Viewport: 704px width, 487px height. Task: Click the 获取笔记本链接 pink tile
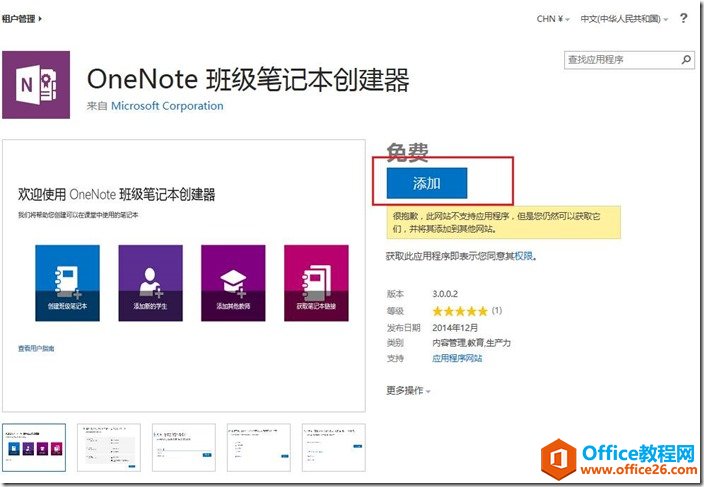pos(316,283)
